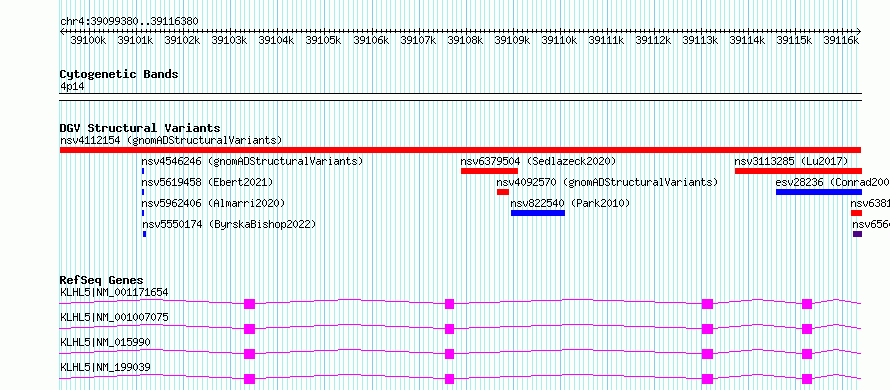Click the small blue mark under nsv5550174
This screenshot has width=890, height=390.
145,234
